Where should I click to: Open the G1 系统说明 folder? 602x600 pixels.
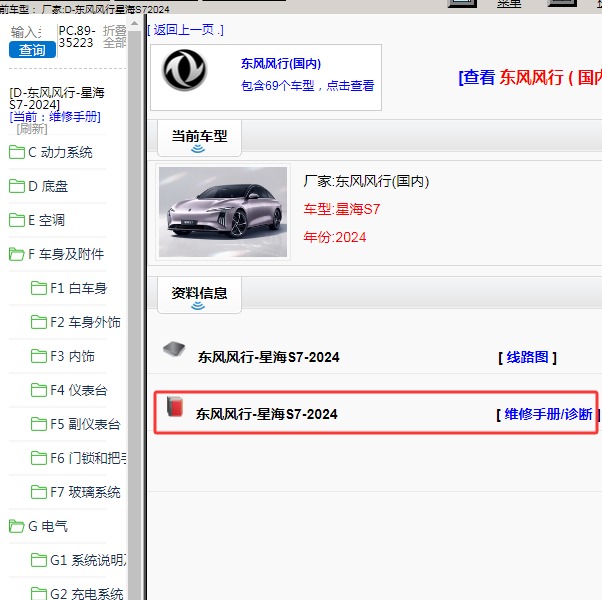79,560
